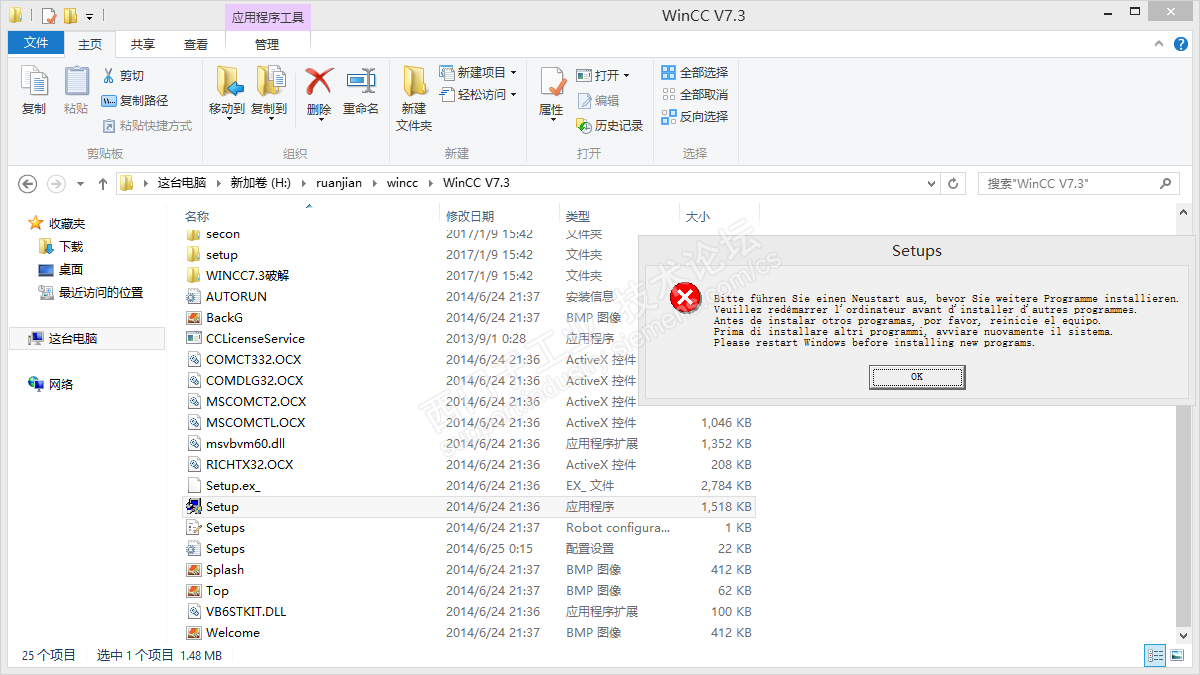
Task: Switch to details view icon in status bar
Action: coord(1155,656)
